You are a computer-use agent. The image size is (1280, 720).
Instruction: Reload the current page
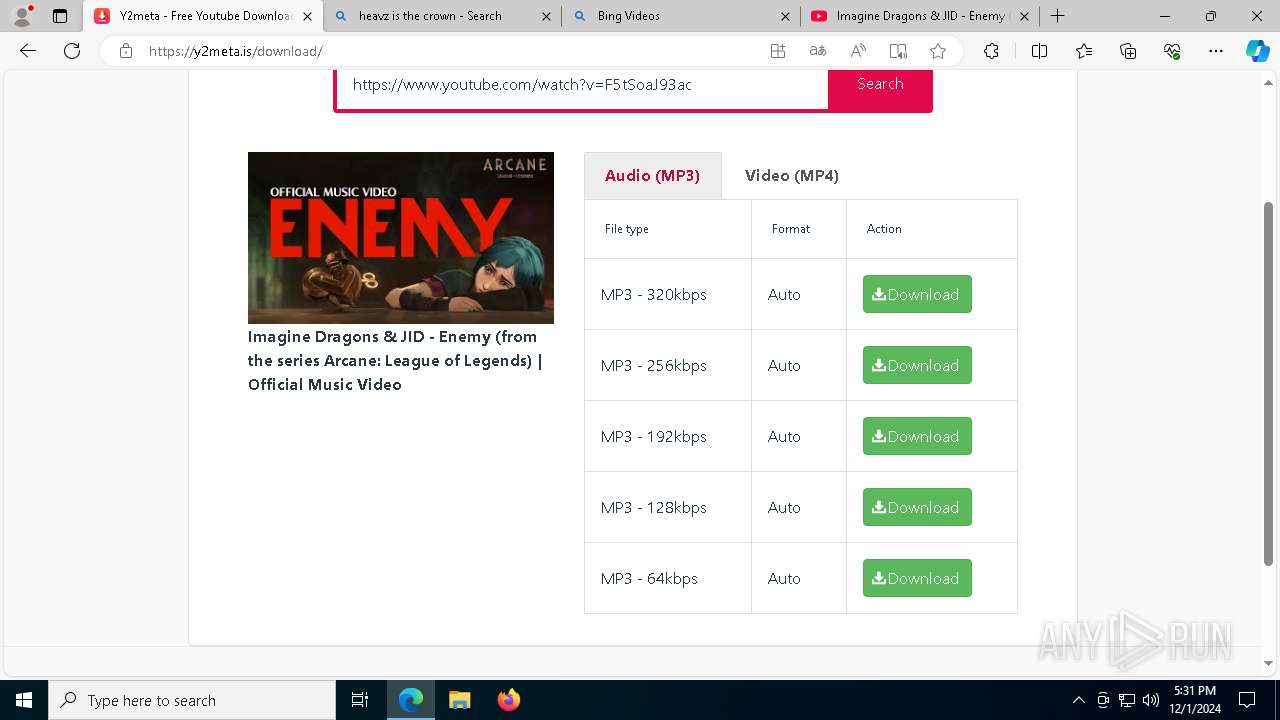[72, 51]
